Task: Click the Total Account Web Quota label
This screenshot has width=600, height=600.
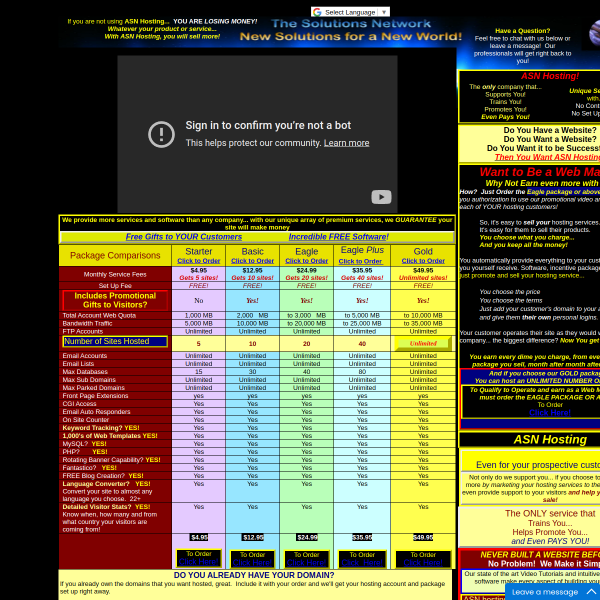Action: pyautogui.click(x=99, y=316)
